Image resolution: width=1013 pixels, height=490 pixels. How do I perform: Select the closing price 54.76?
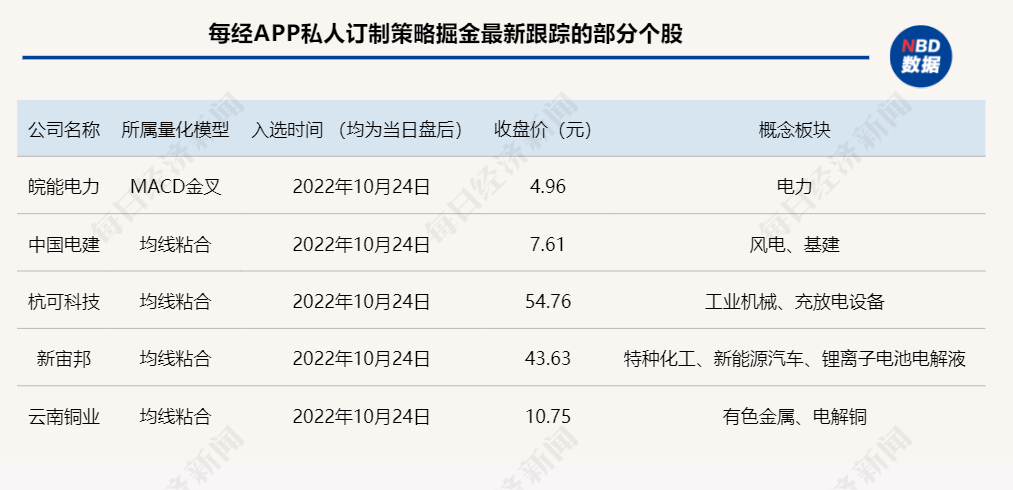click(547, 301)
